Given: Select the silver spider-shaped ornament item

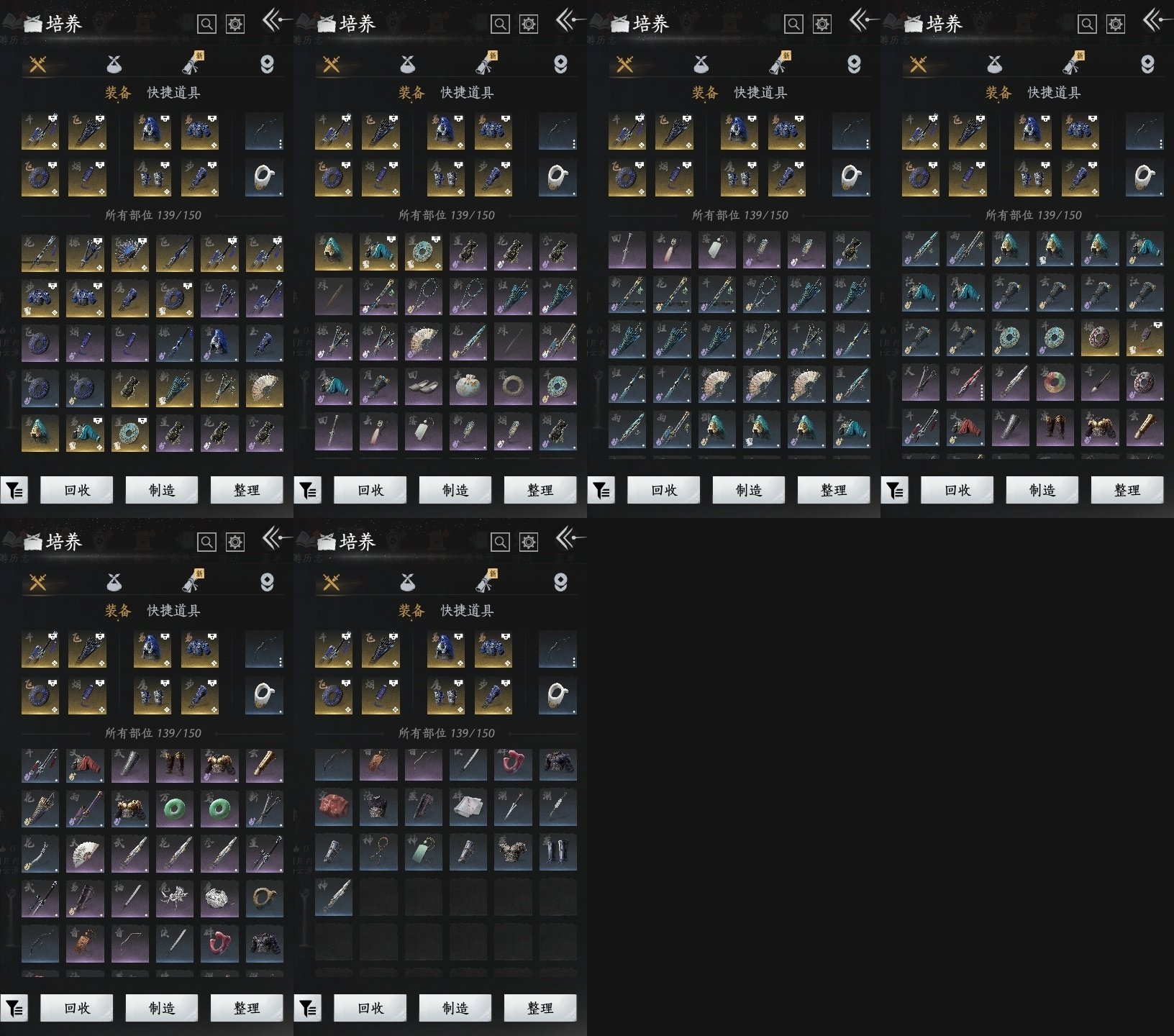Looking at the screenshot, I should (175, 898).
